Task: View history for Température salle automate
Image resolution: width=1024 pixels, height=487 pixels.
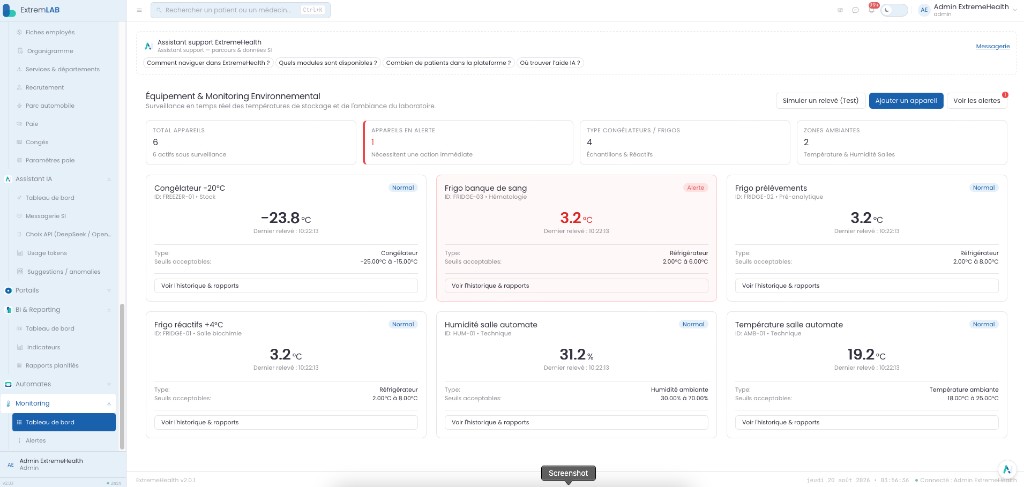Action: click(867, 422)
